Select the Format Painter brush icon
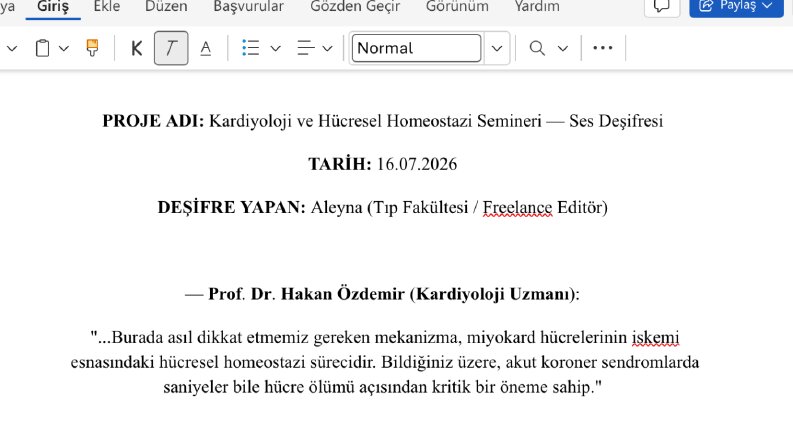The image size is (793, 446). point(92,48)
